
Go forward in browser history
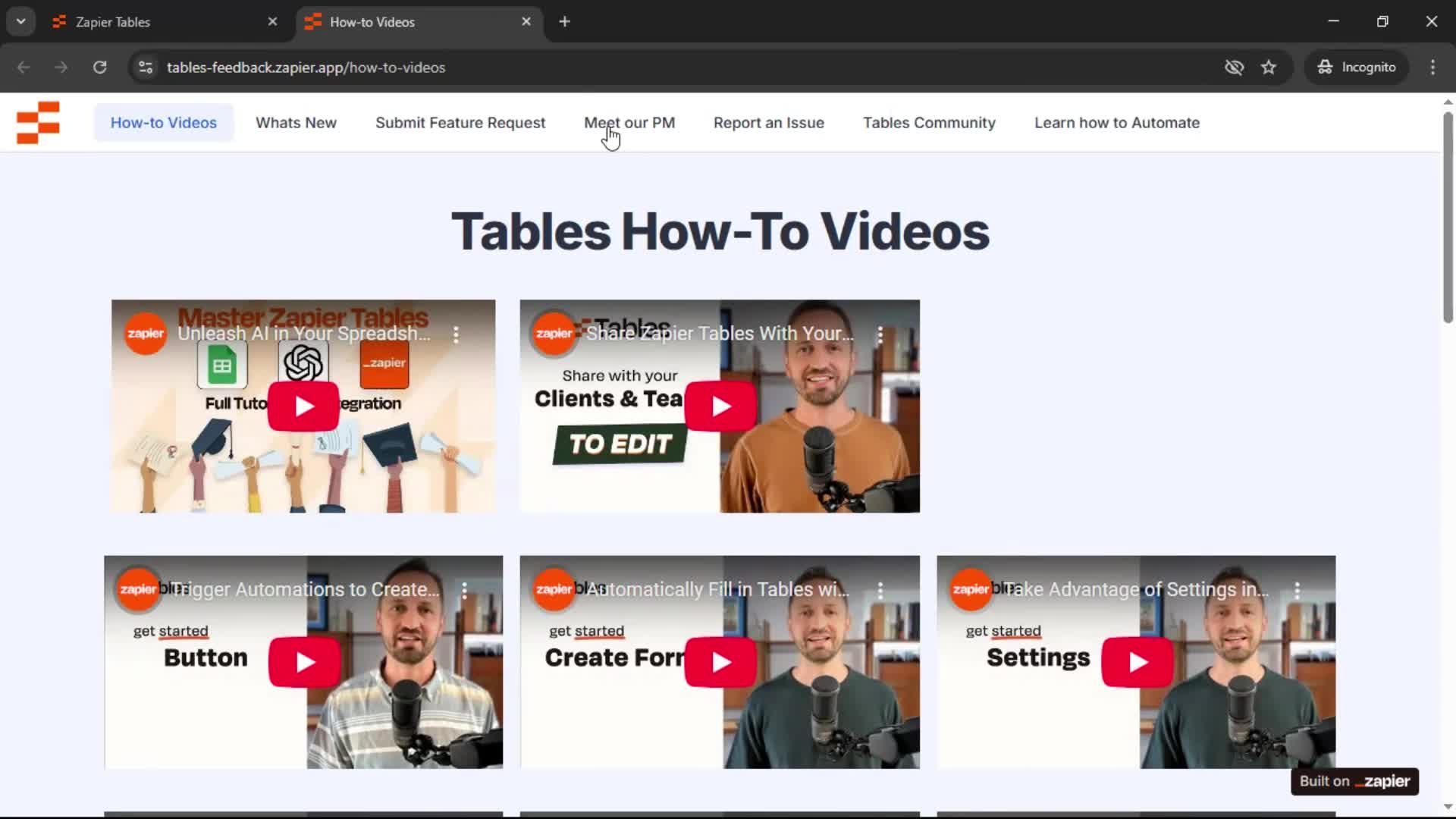coord(61,67)
